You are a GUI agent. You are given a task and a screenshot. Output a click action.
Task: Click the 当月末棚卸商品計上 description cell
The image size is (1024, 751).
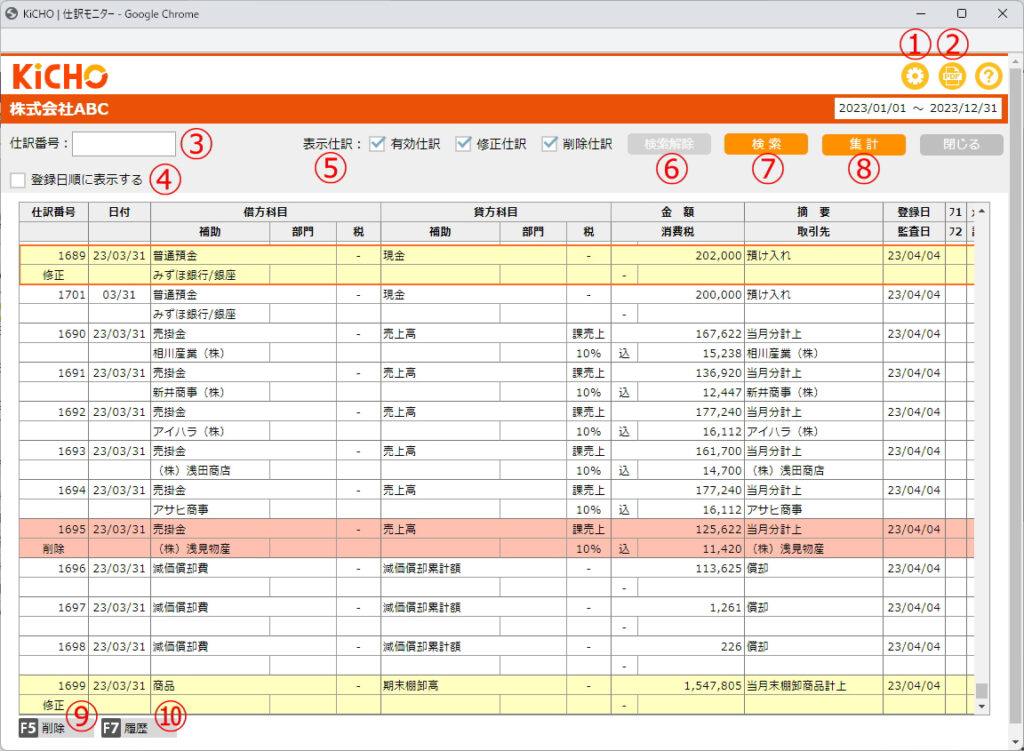point(814,686)
